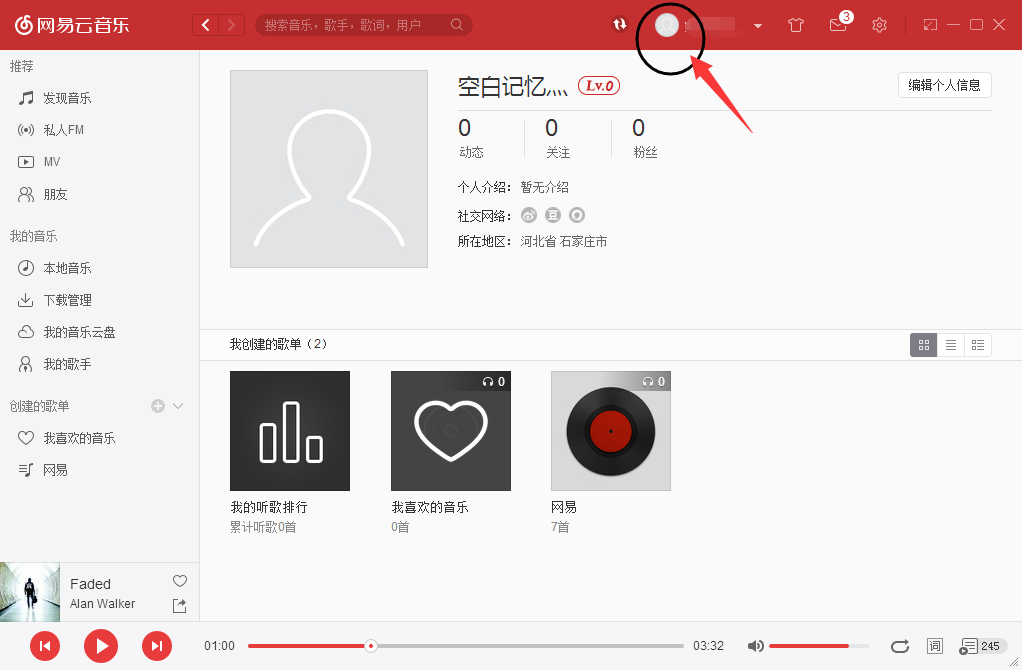Viewport: 1022px width, 670px height.
Task: Open the 换肤 theme shirt icon
Action: 795,24
